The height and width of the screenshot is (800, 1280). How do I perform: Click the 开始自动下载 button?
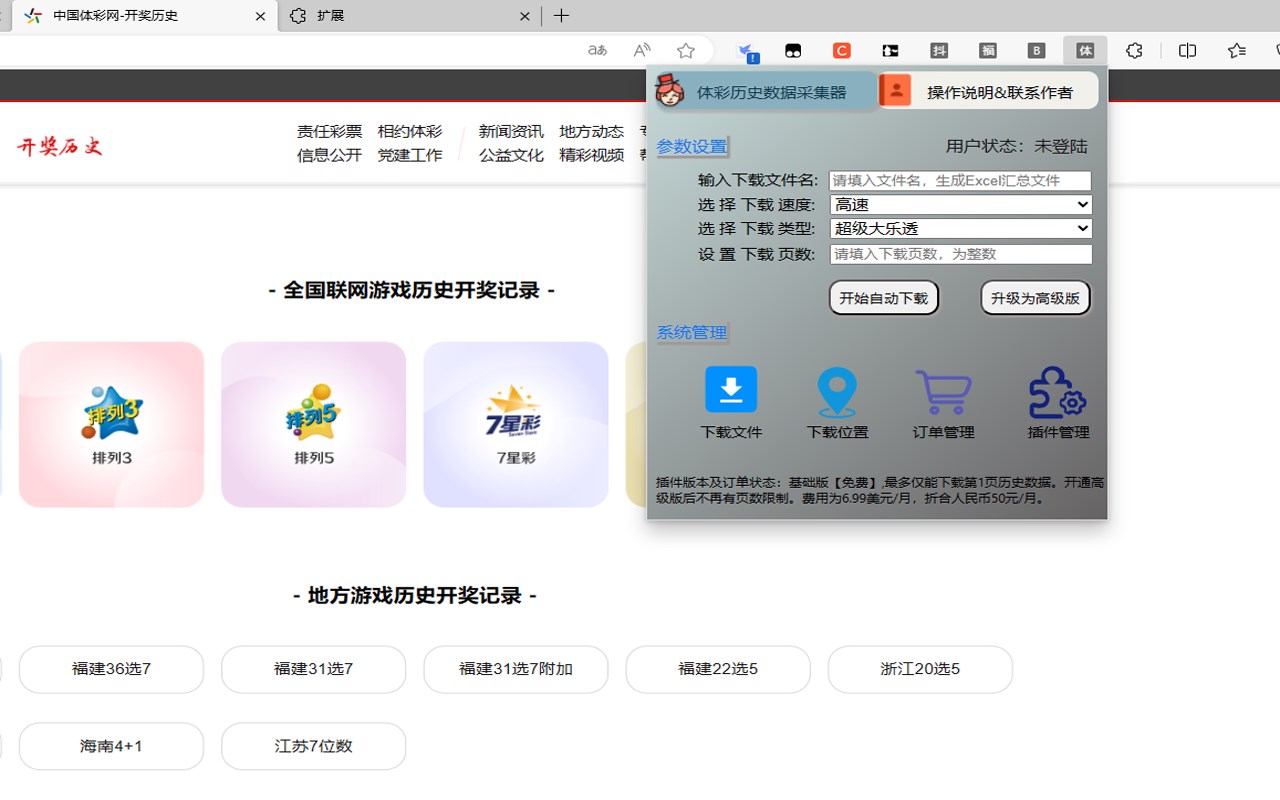point(884,298)
